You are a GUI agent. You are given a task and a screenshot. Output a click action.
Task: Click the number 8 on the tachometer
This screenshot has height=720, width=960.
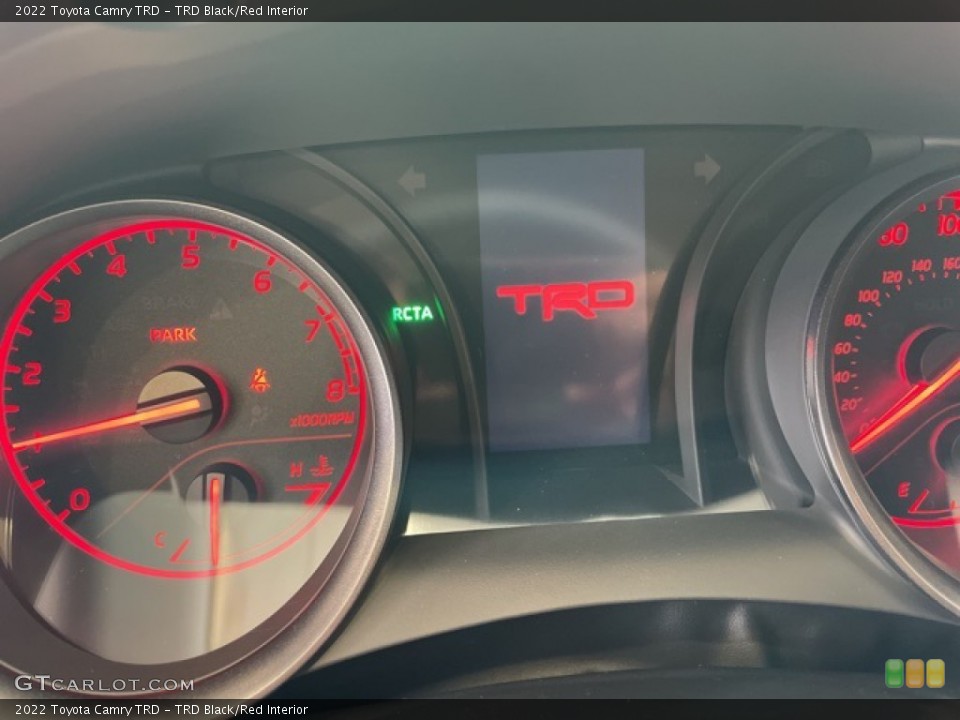click(x=334, y=390)
